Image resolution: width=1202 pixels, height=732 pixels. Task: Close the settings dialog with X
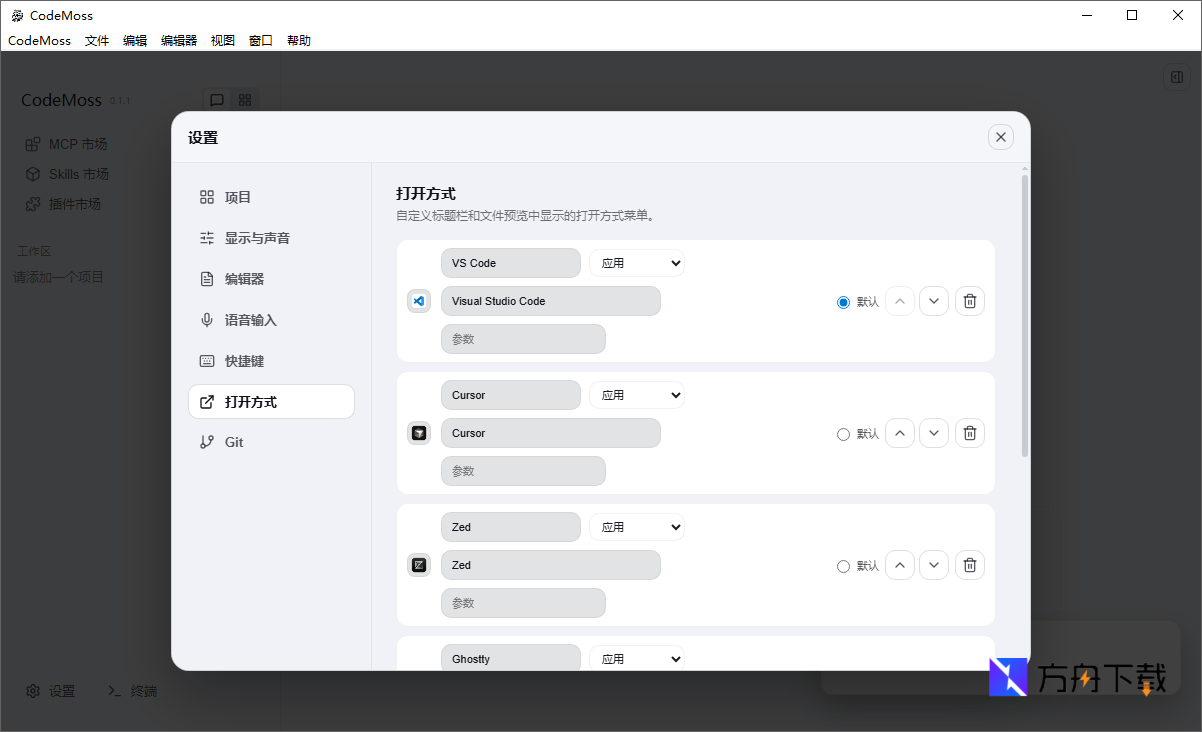pos(1000,137)
